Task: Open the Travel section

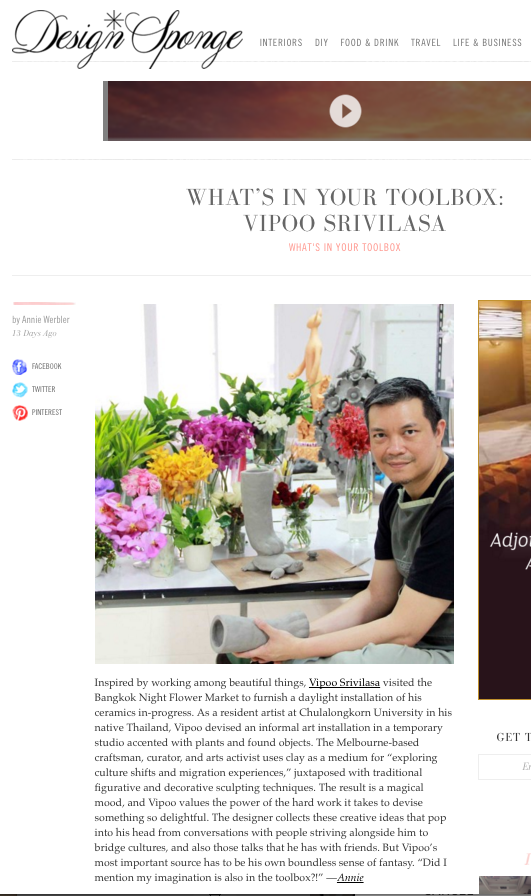Action: [x=425, y=43]
